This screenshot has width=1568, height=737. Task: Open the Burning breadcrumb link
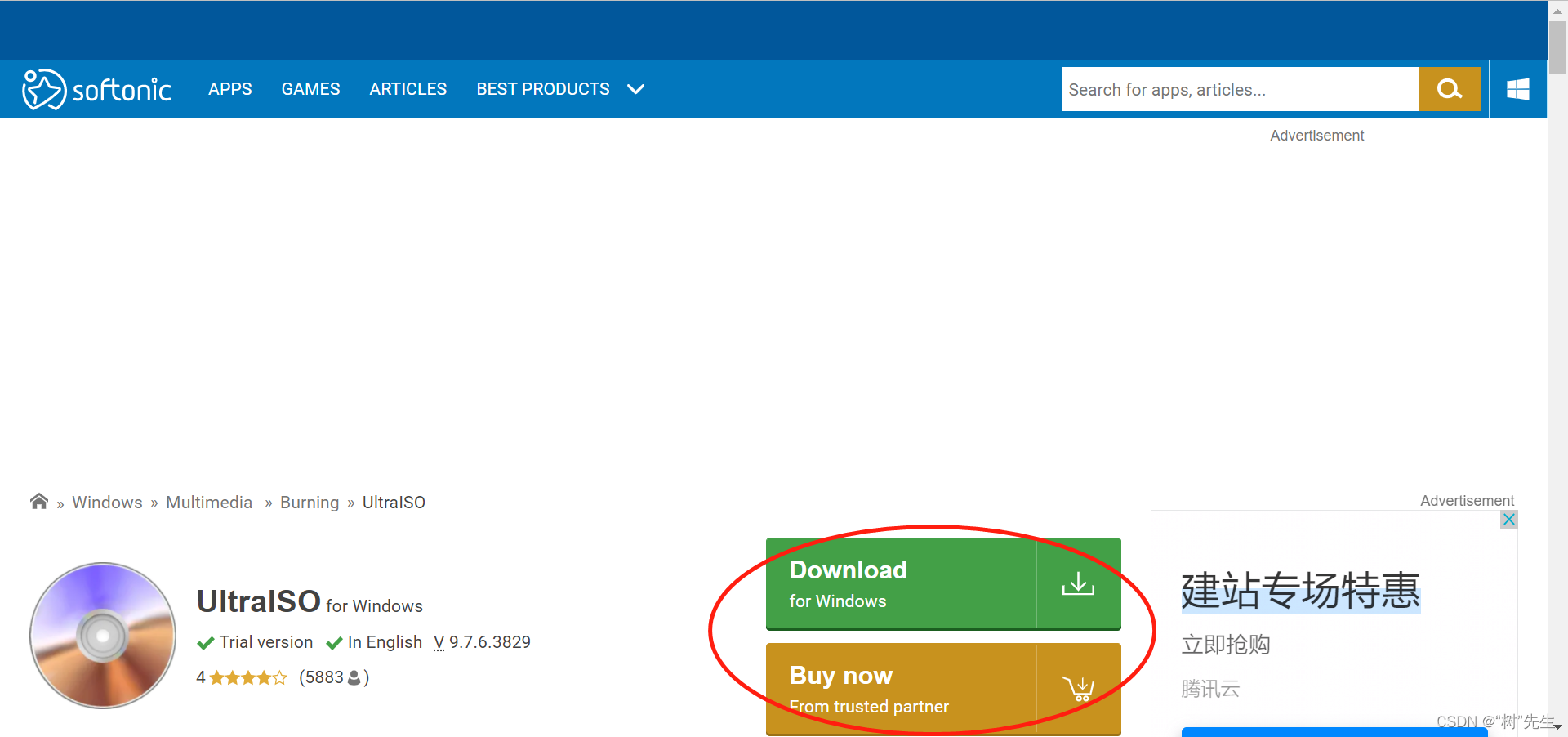[309, 502]
